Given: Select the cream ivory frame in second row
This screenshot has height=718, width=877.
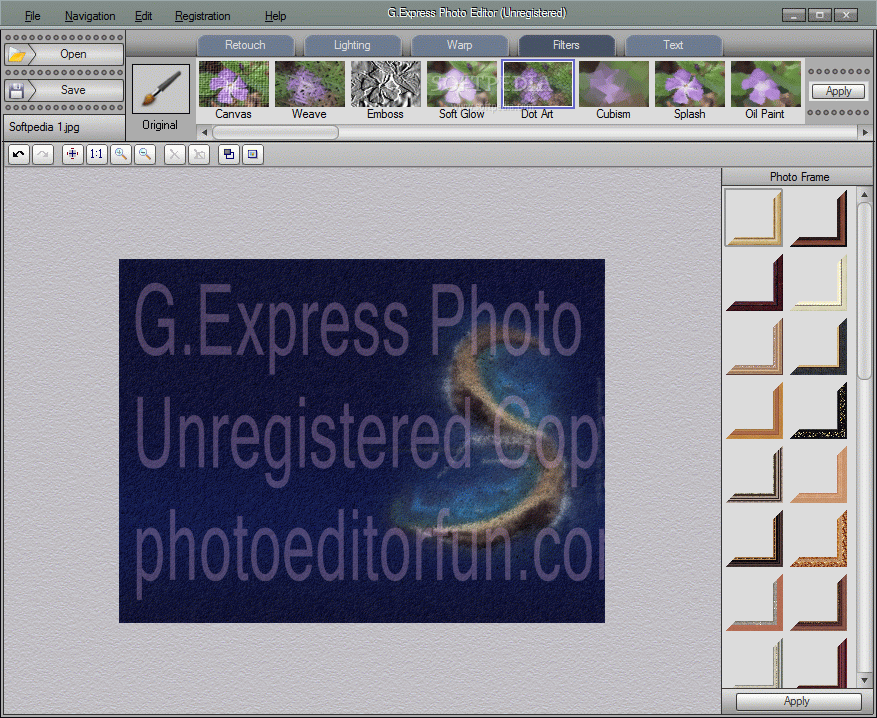Looking at the screenshot, I should click(819, 282).
